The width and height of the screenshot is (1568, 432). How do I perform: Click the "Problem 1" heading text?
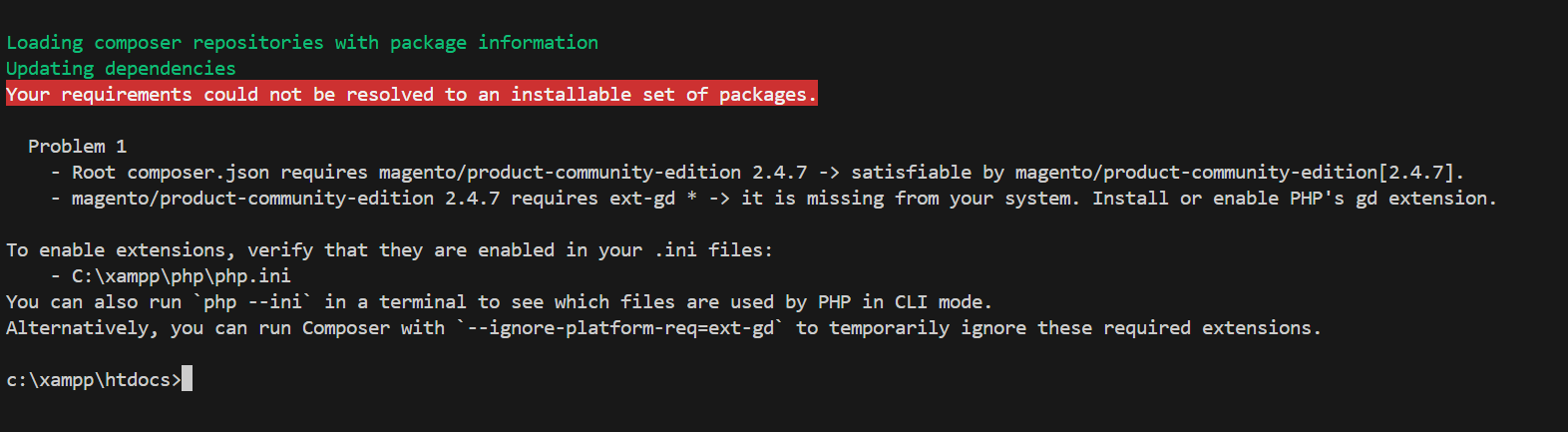click(x=77, y=146)
